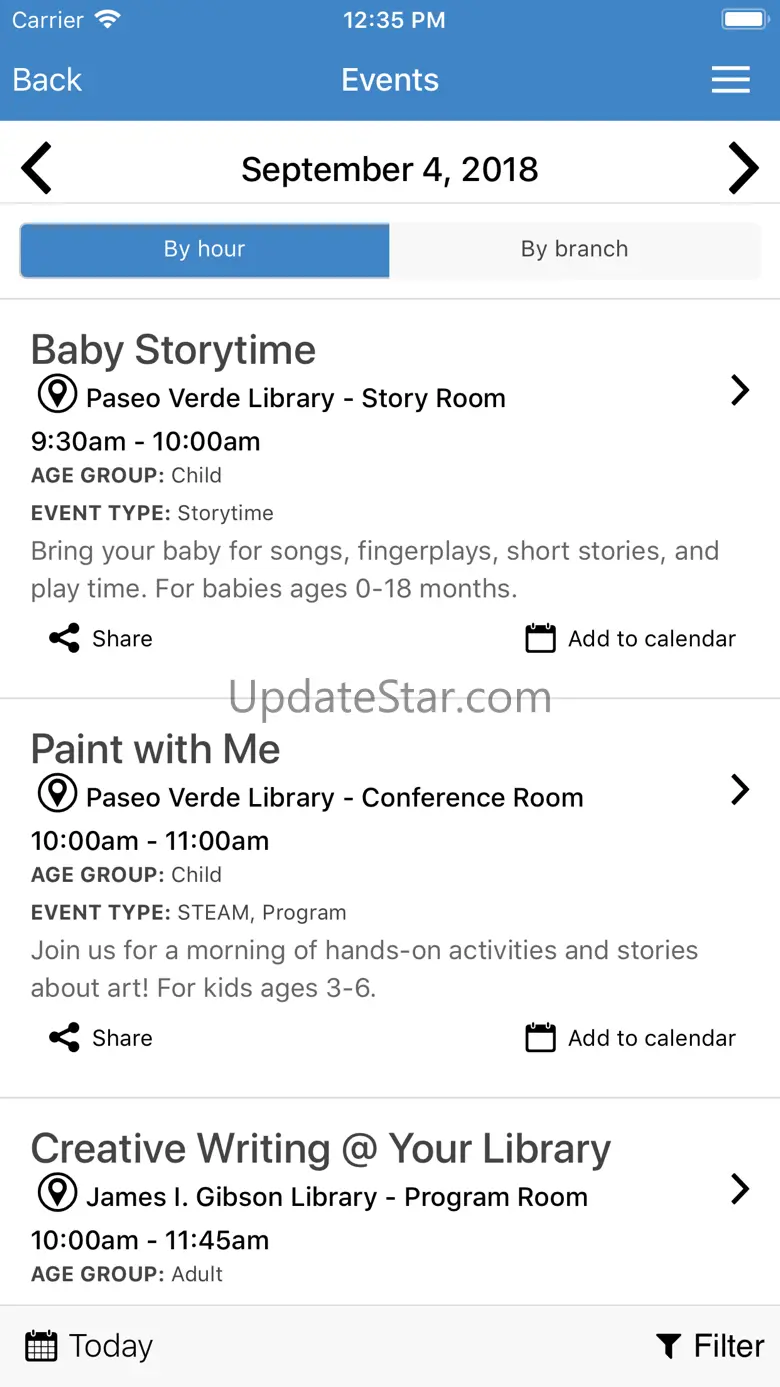Tap calendar icon for Baby Storytime
780x1387 pixels.
click(540, 639)
